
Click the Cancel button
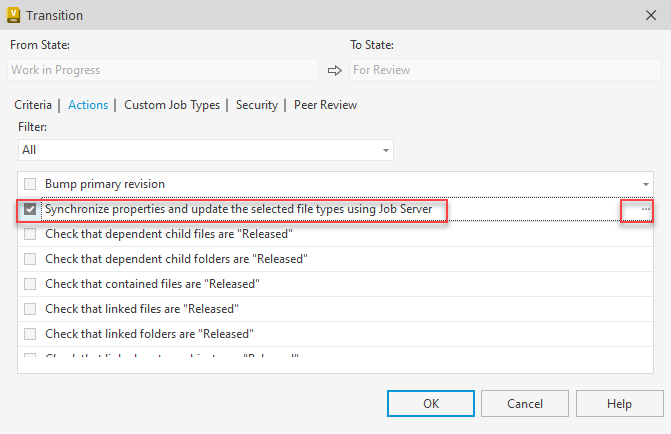tap(525, 404)
